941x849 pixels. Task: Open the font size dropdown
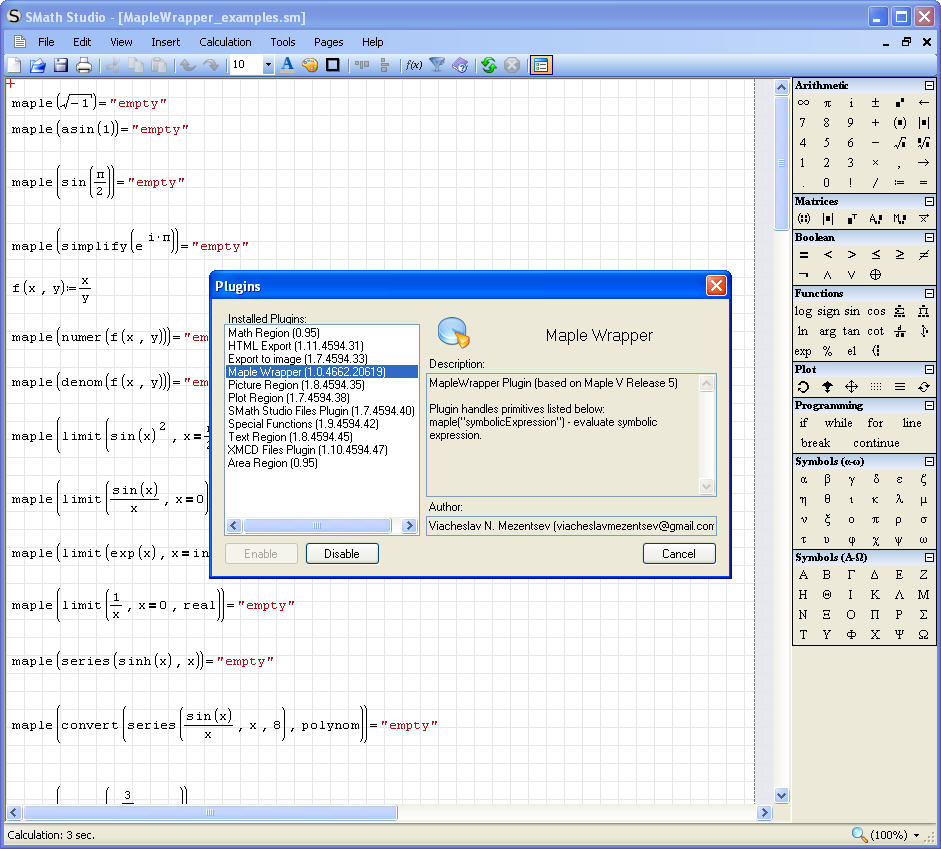click(x=268, y=65)
